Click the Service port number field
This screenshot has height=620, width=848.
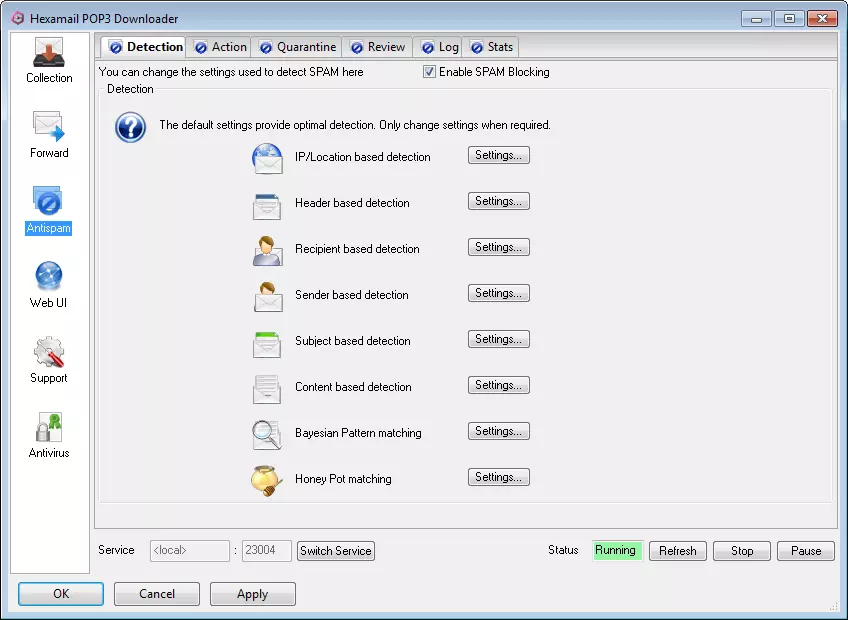point(266,551)
